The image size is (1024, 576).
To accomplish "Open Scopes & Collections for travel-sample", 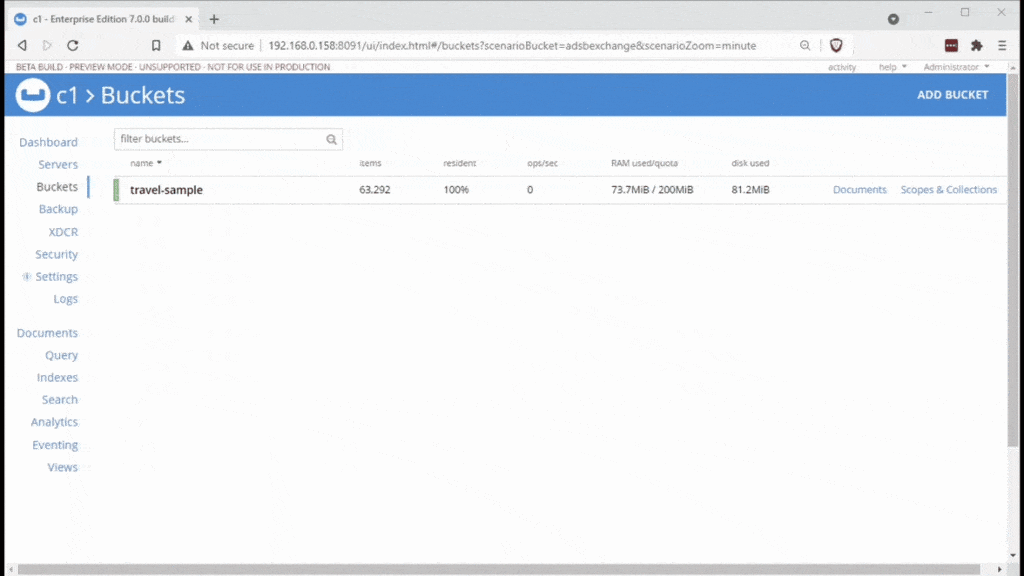I will click(948, 189).
